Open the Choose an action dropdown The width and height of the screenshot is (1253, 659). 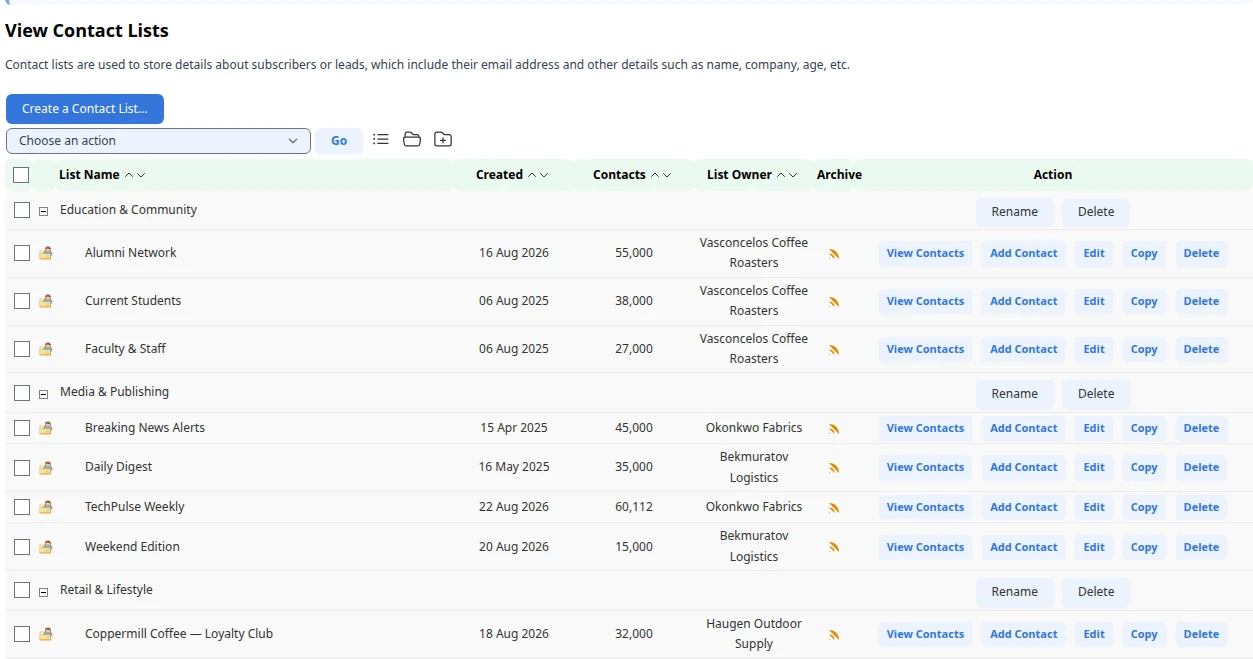point(158,141)
